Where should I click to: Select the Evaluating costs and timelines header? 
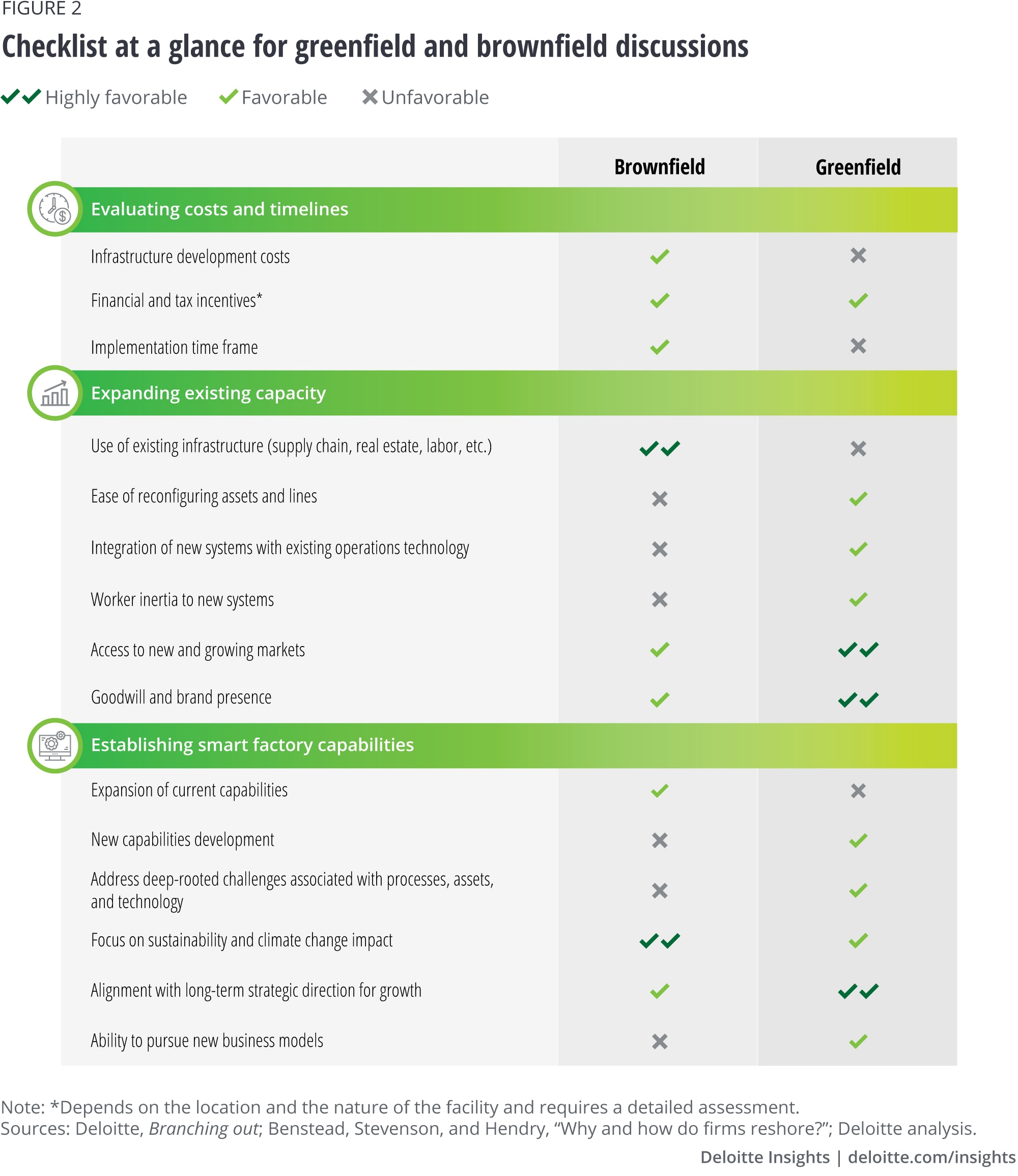(219, 209)
